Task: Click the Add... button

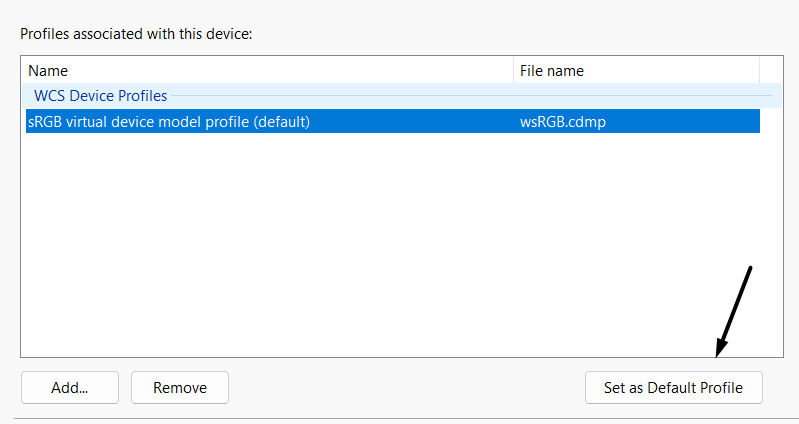Action: (x=70, y=387)
